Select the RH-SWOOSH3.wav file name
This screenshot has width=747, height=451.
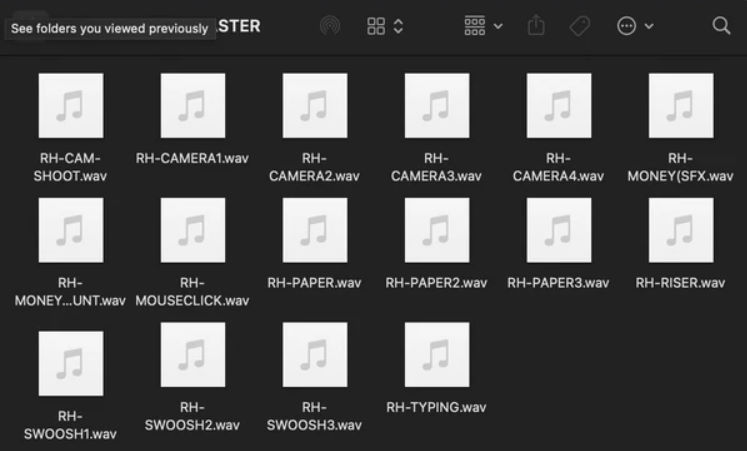click(x=314, y=416)
